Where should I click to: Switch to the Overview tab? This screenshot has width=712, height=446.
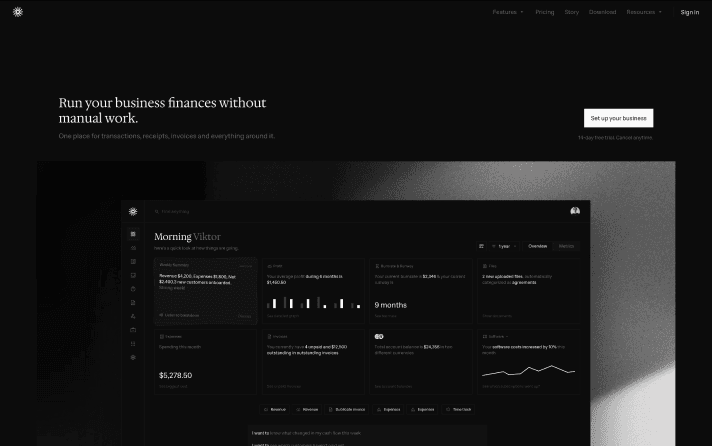538,246
